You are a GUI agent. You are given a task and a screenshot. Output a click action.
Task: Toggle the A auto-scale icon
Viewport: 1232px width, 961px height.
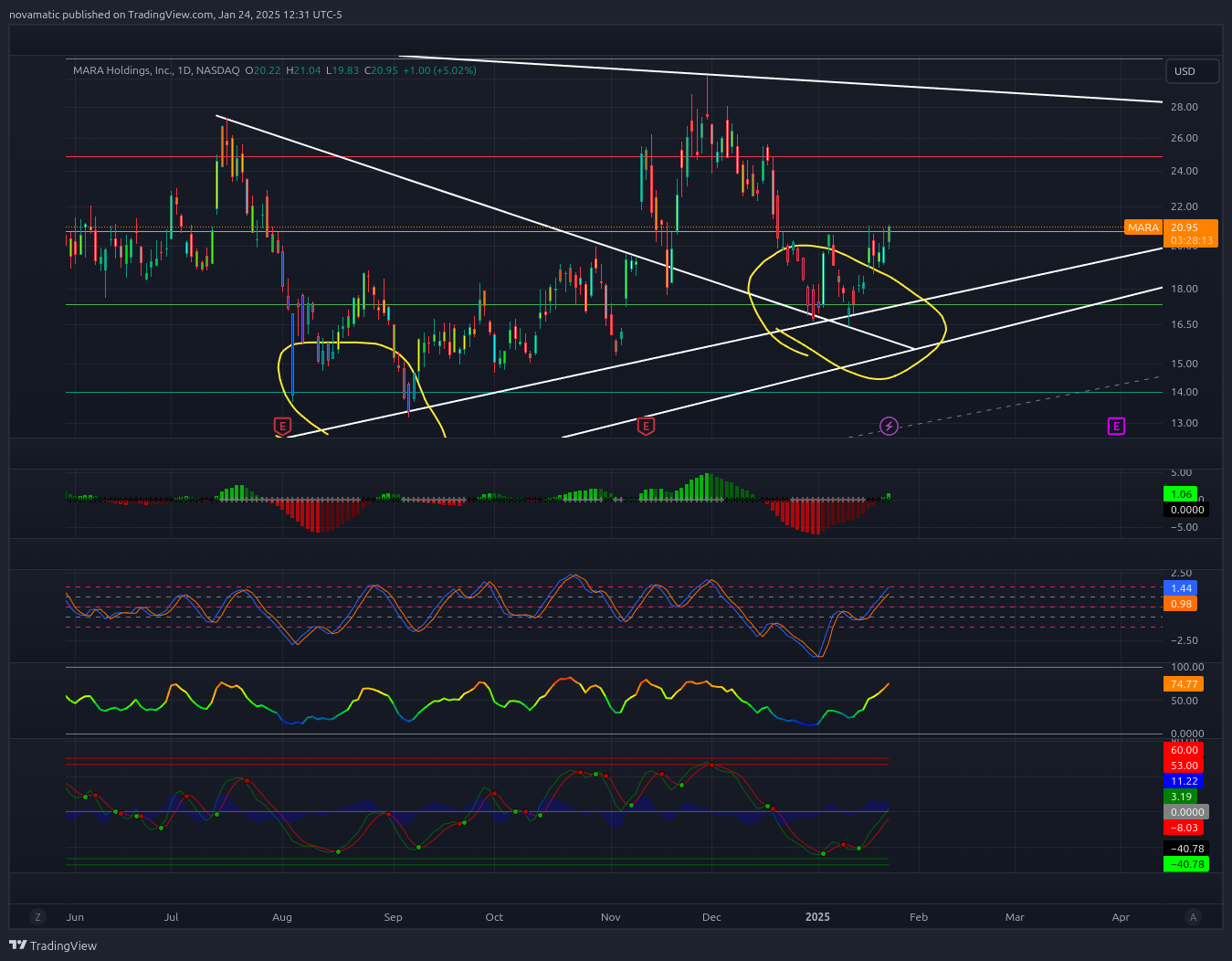(1192, 917)
